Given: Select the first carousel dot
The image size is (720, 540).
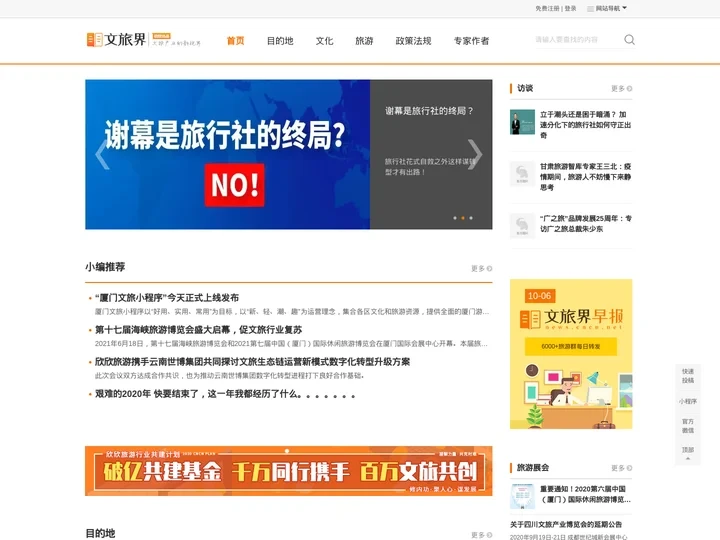Looking at the screenshot, I should coord(455,218).
